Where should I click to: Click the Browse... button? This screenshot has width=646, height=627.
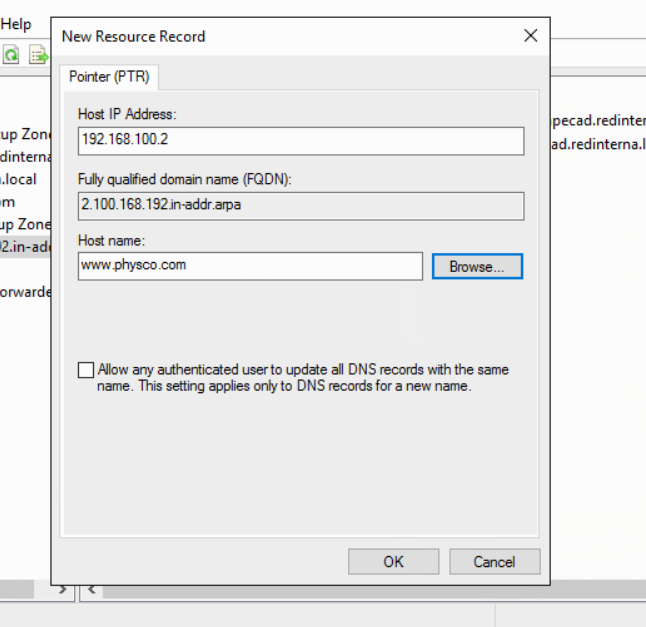[477, 266]
